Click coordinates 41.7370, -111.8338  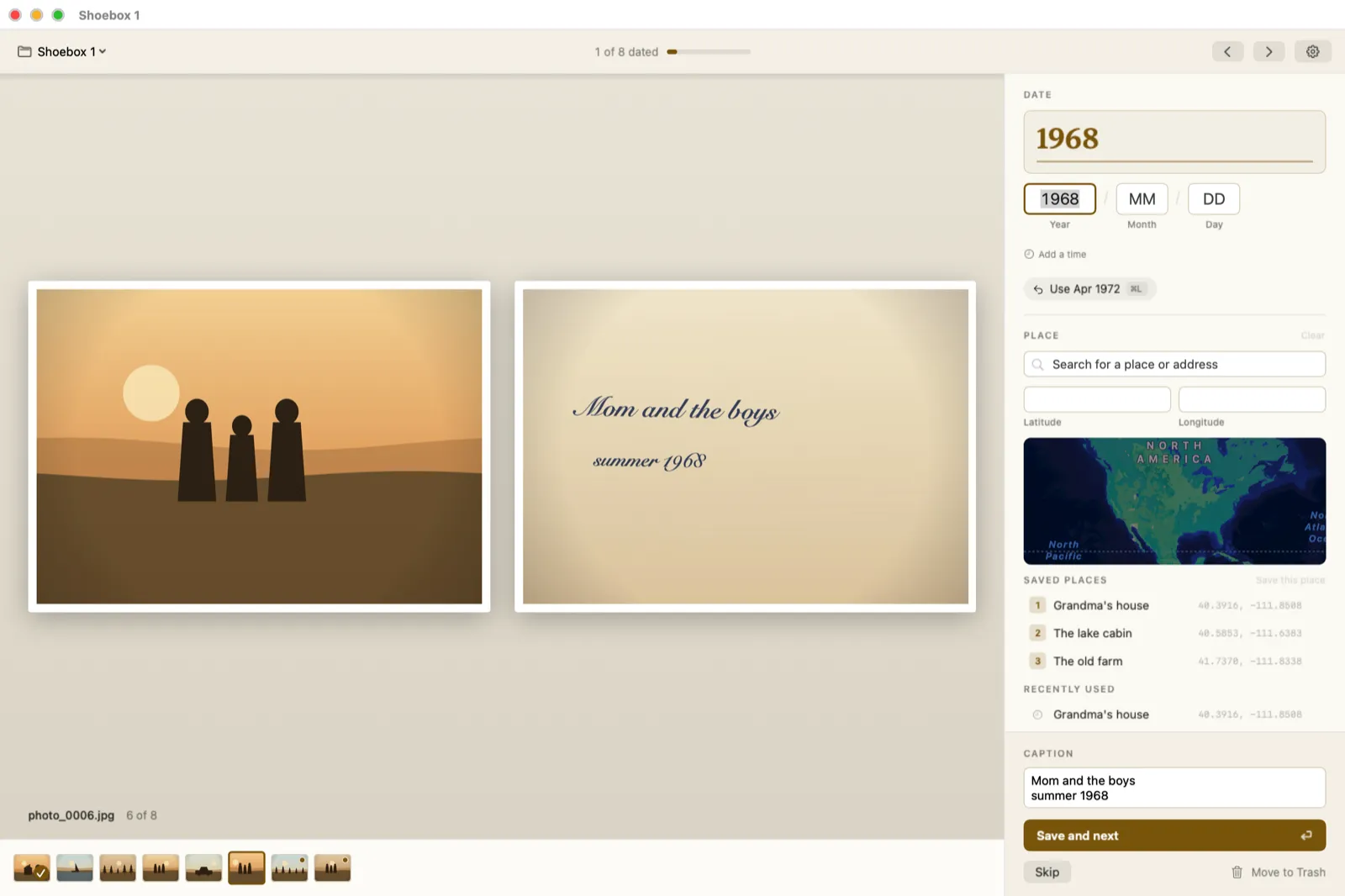(1249, 661)
